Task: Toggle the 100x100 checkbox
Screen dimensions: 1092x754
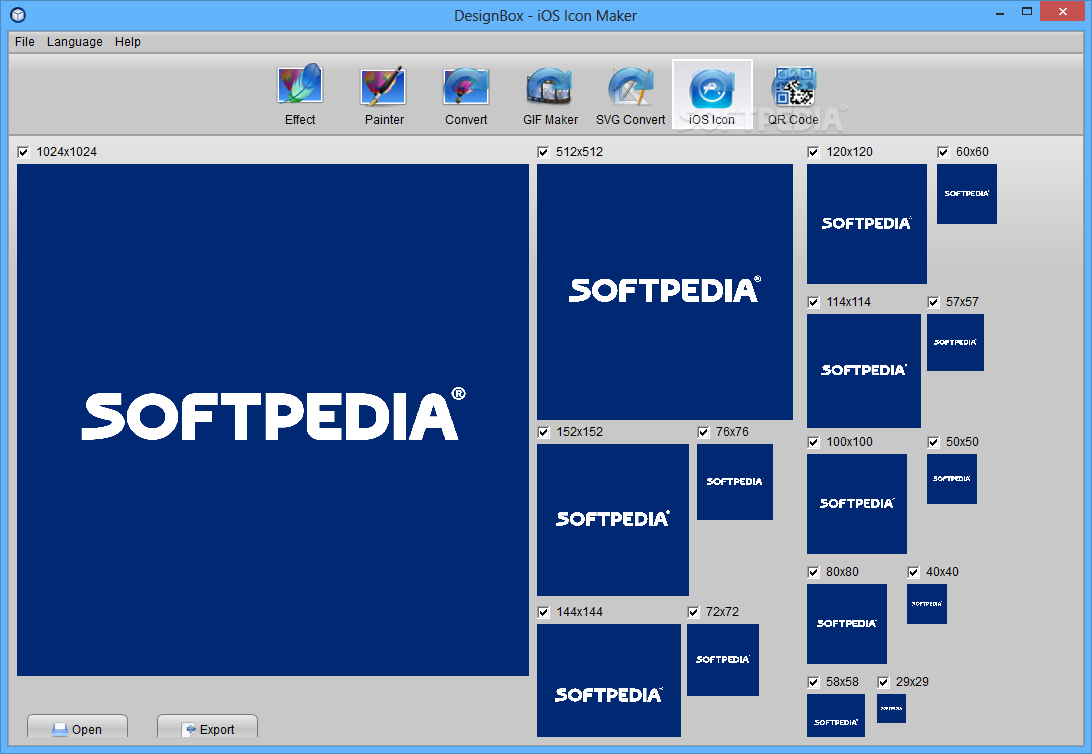Action: (x=813, y=442)
